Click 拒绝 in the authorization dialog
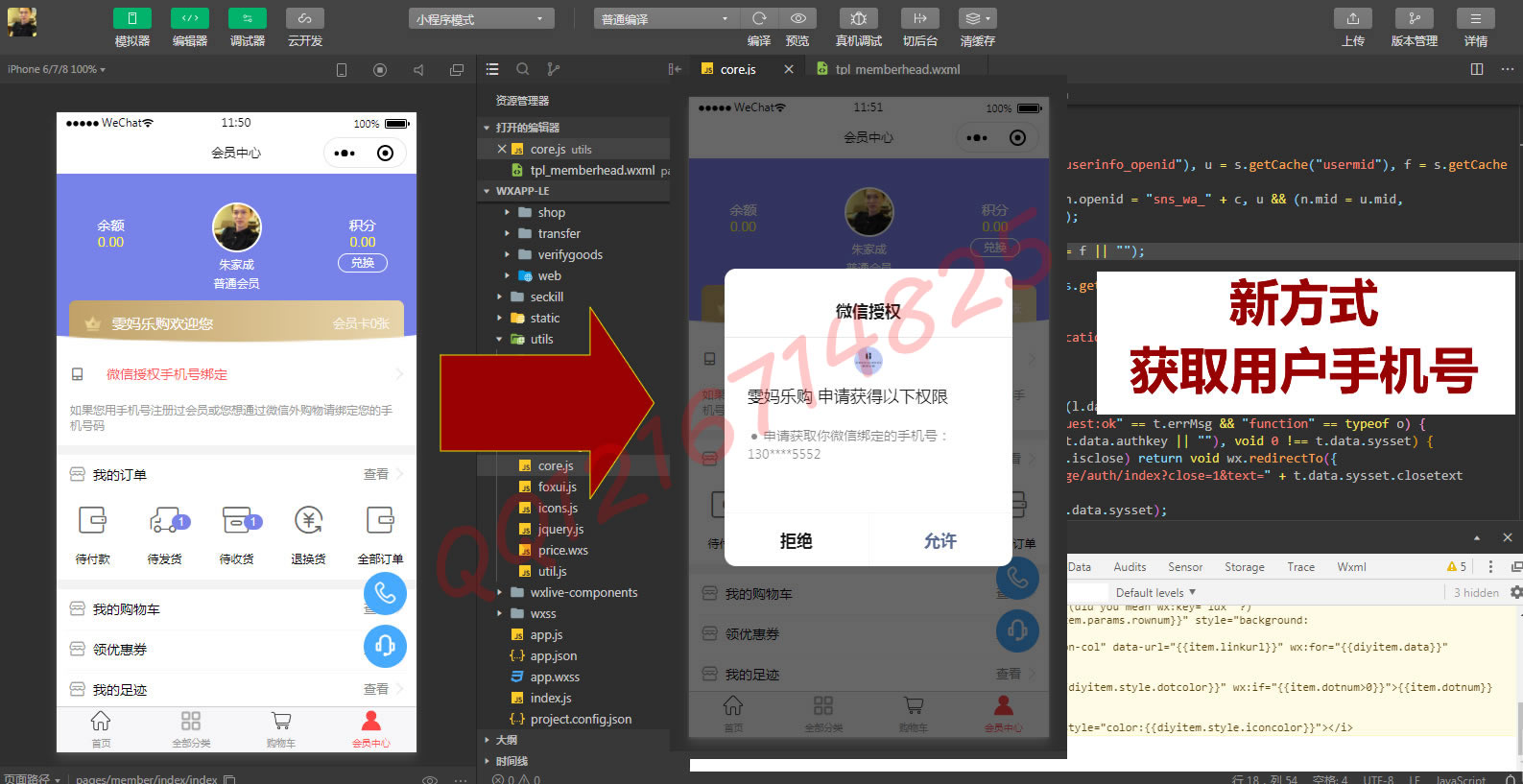Viewport: 1523px width, 784px height. point(797,541)
